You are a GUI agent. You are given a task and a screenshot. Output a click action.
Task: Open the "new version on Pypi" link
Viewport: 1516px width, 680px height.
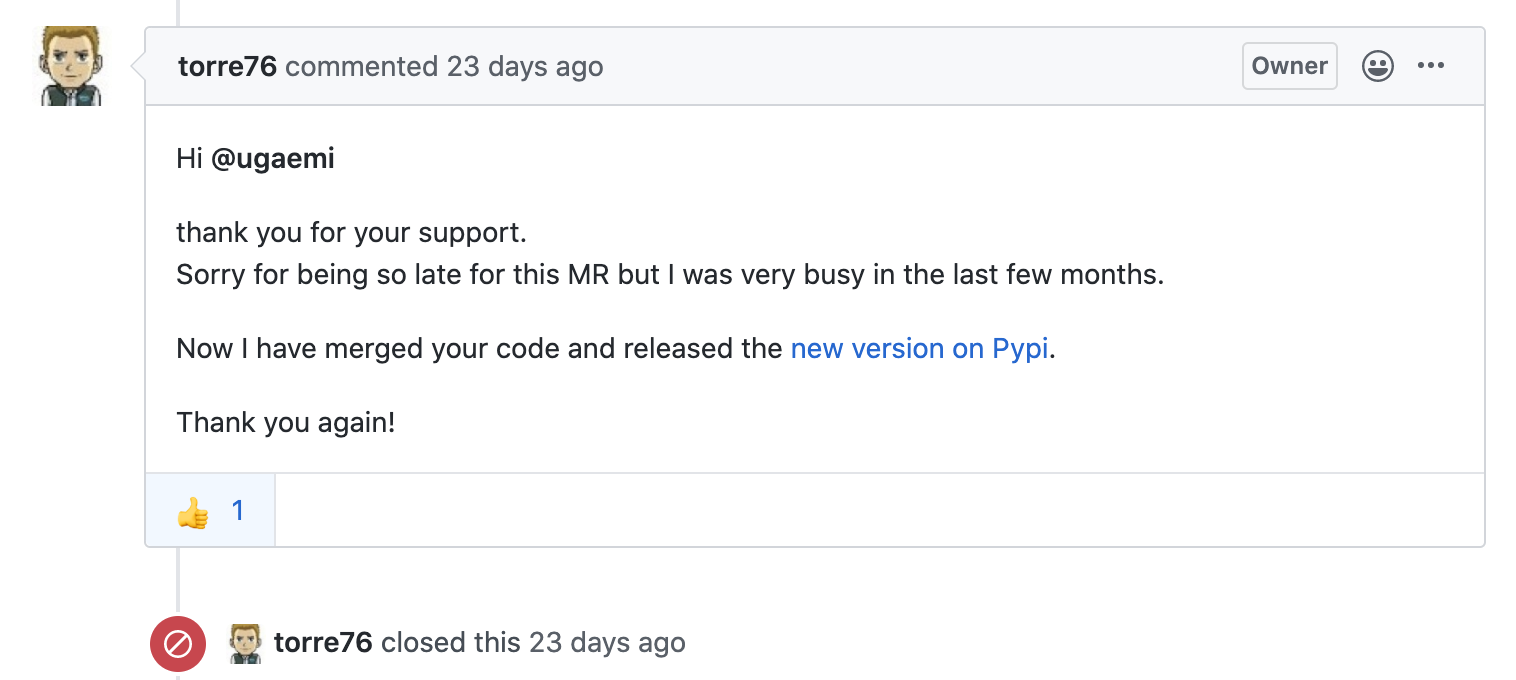tap(919, 349)
